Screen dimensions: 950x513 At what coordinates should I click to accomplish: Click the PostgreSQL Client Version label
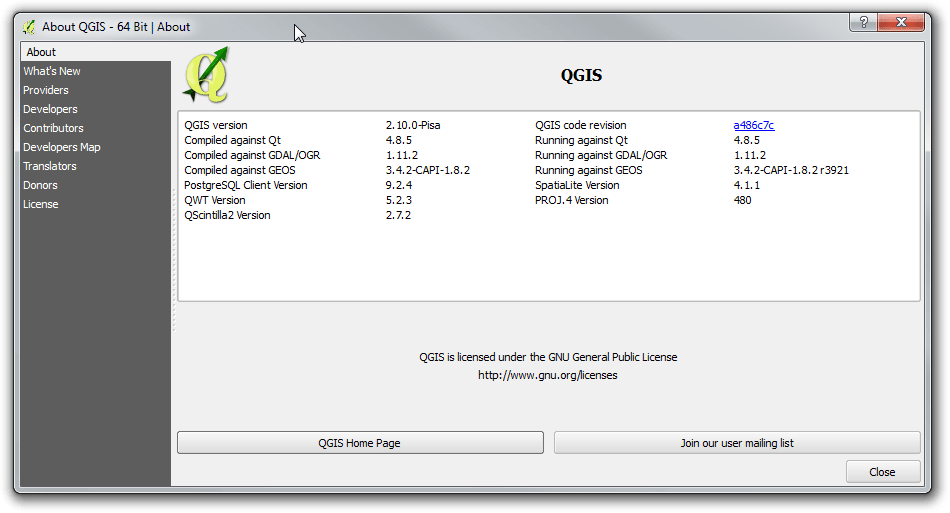[x=246, y=185]
